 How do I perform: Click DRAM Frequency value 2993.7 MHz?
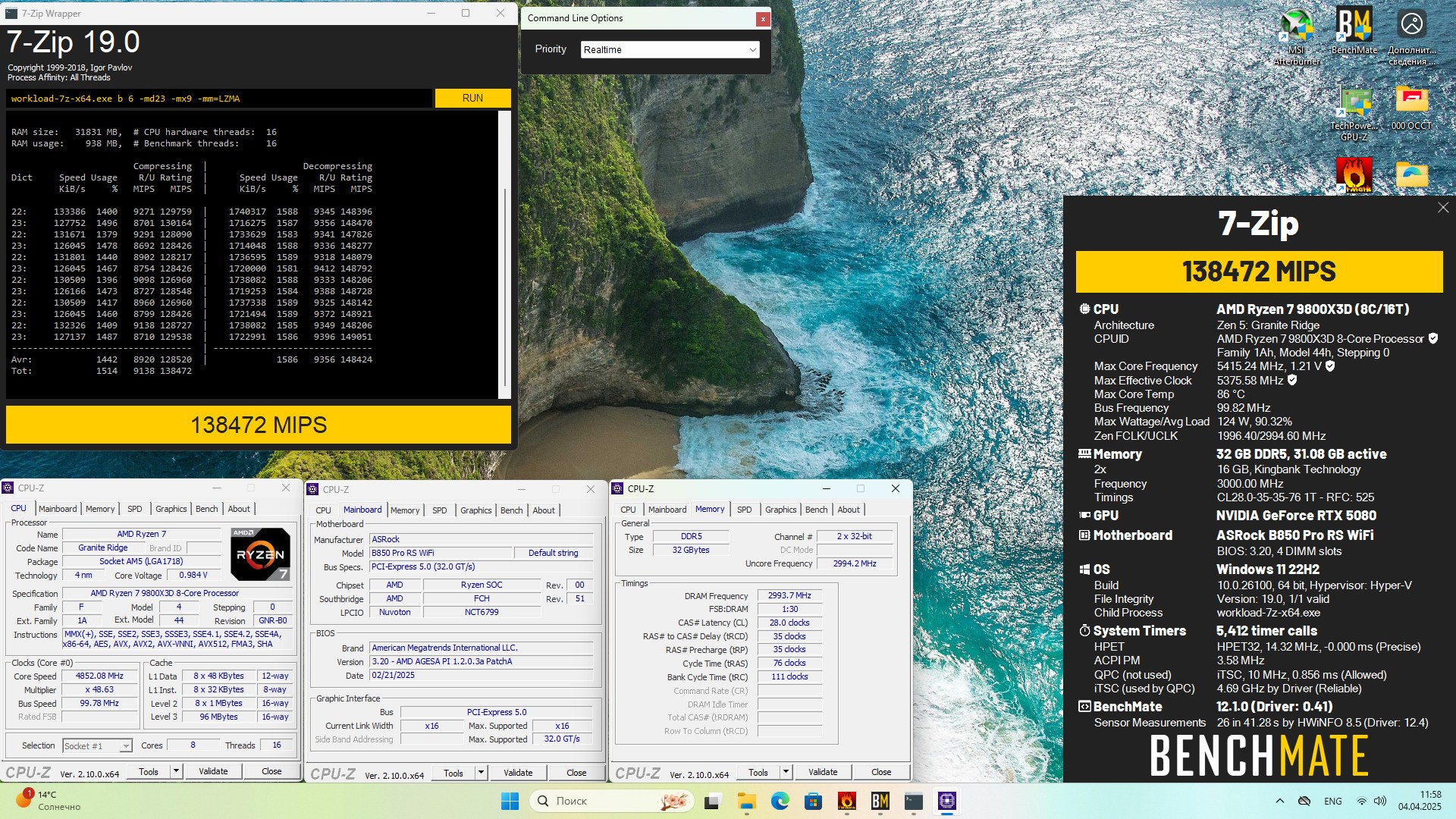pyautogui.click(x=789, y=595)
